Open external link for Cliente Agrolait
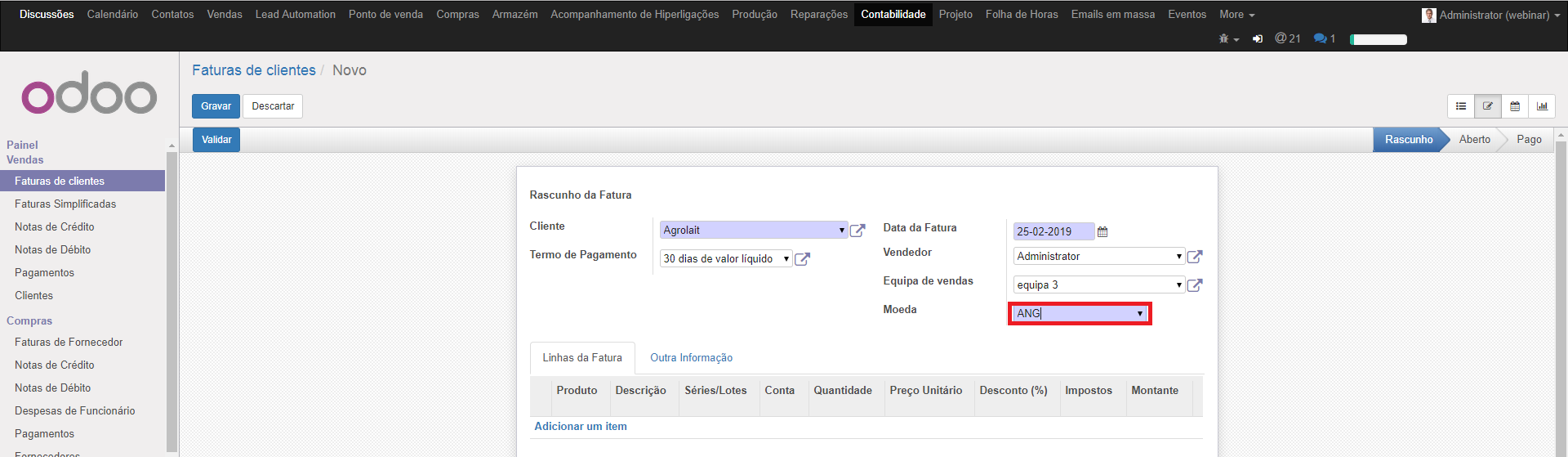 point(857,231)
